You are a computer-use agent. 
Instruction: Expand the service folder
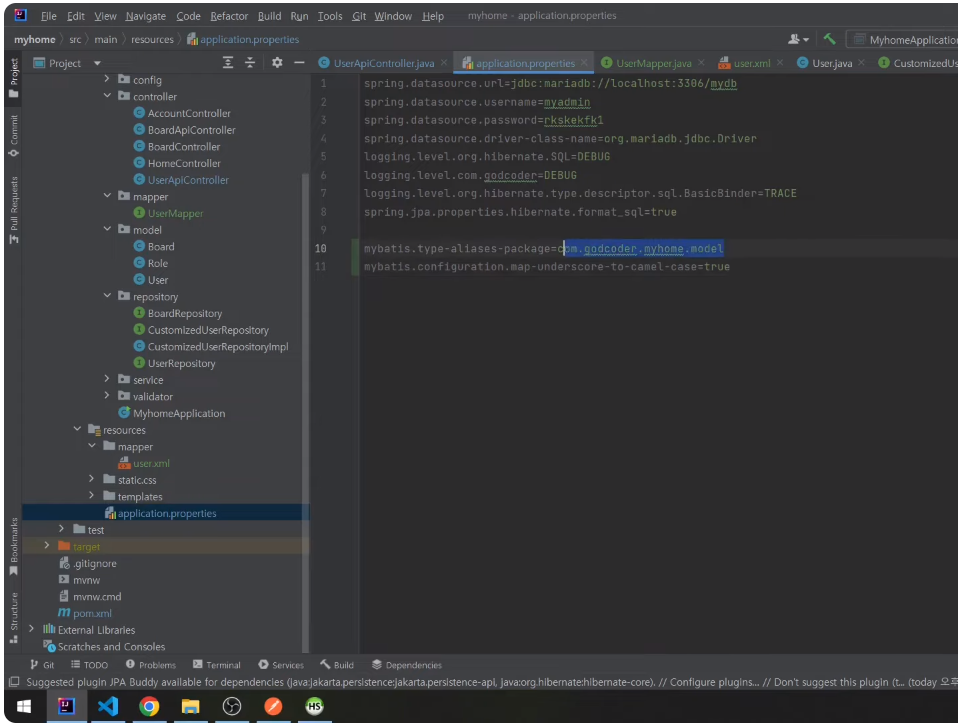[107, 379]
